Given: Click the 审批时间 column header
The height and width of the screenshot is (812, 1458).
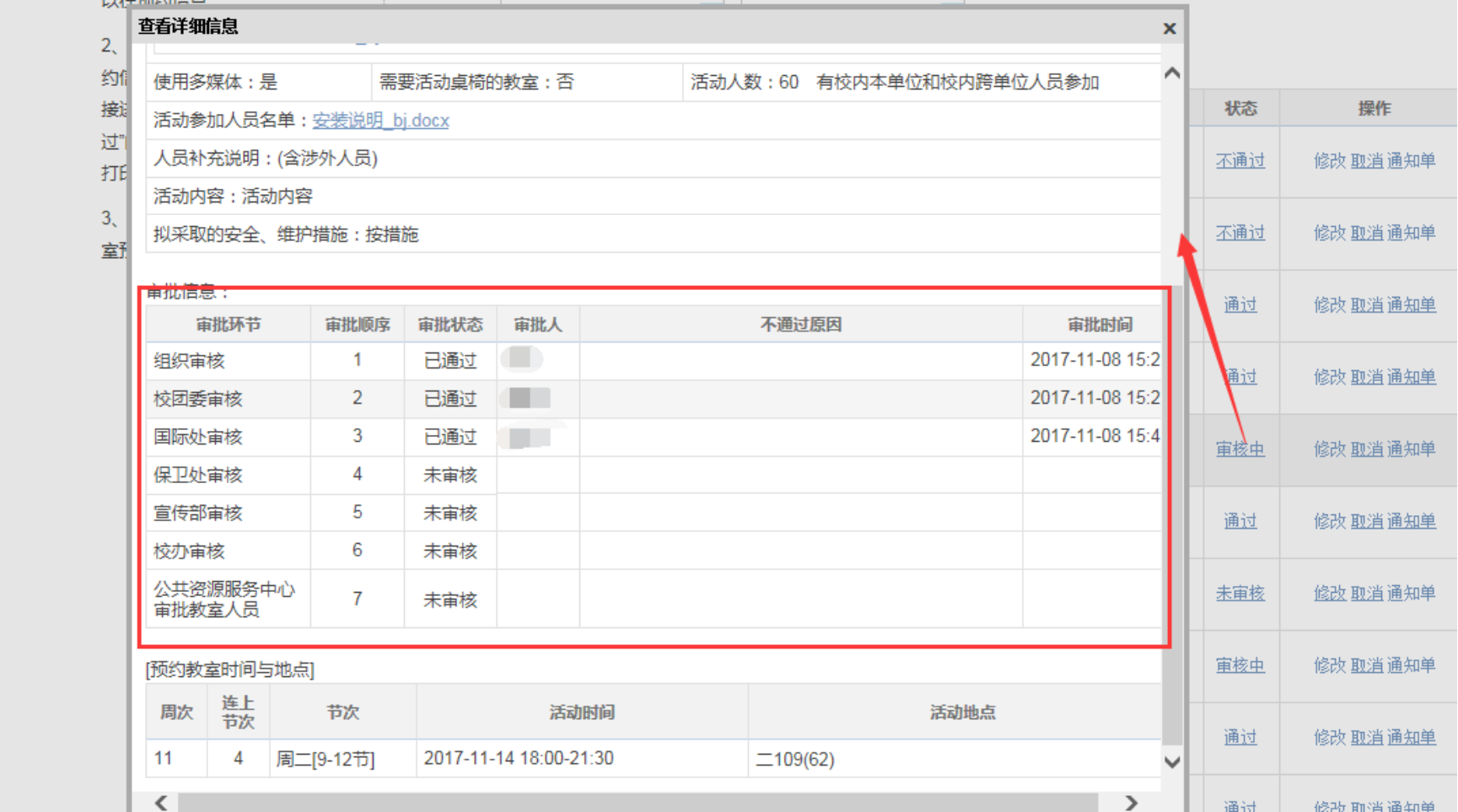Looking at the screenshot, I should (1099, 325).
